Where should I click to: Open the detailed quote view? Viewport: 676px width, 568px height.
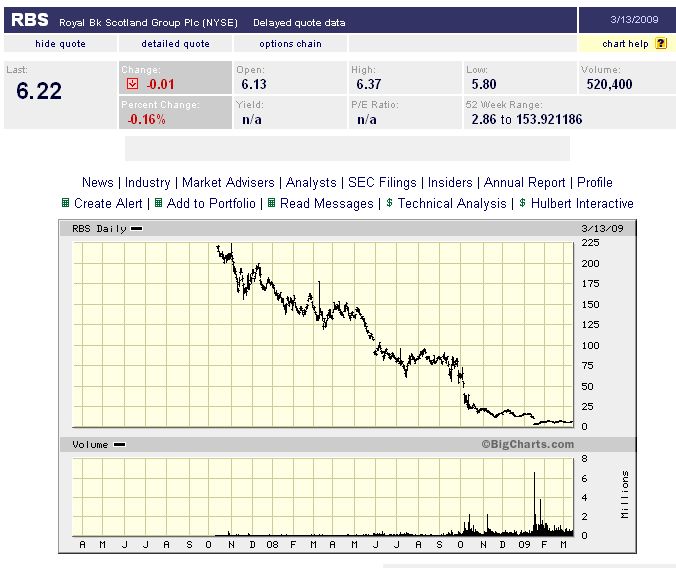point(175,44)
